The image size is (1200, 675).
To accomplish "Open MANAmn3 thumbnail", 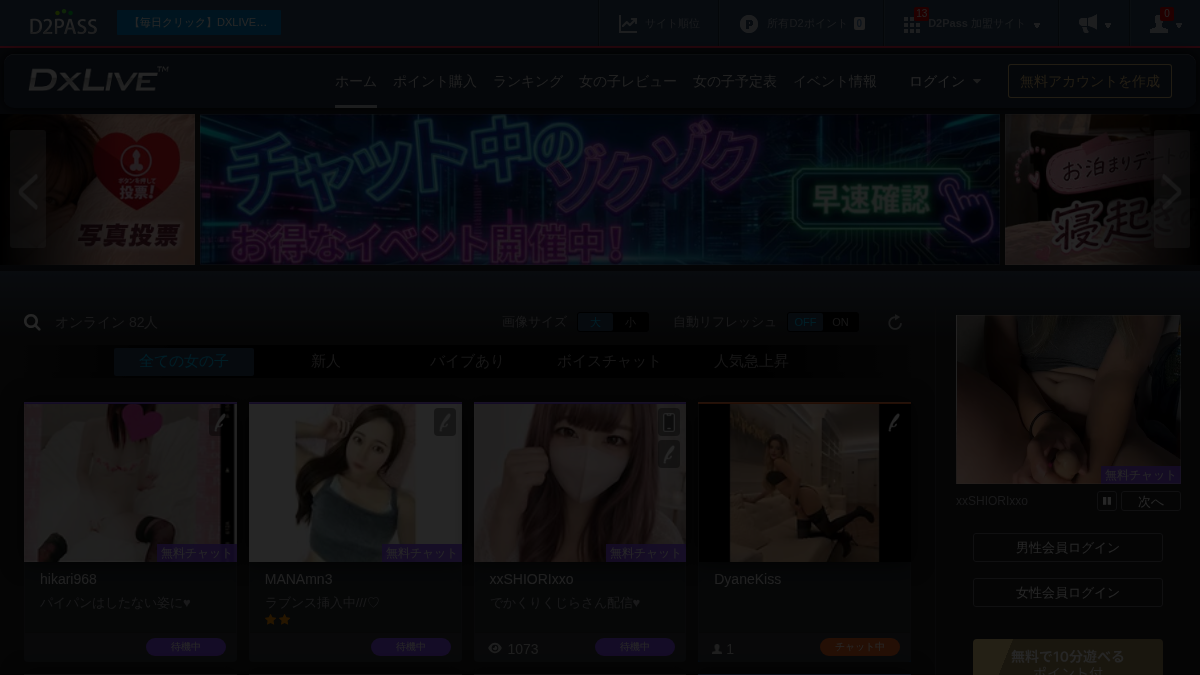I will tap(355, 482).
